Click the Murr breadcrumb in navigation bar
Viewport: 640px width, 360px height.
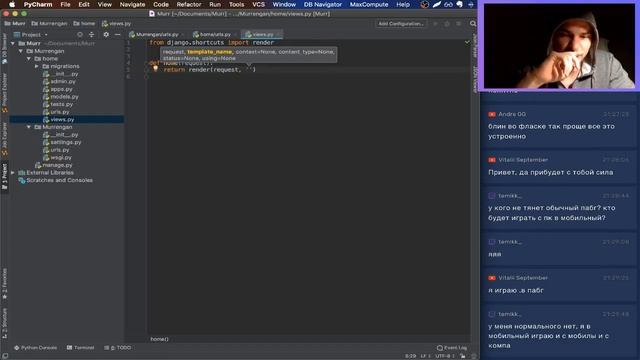point(15,24)
